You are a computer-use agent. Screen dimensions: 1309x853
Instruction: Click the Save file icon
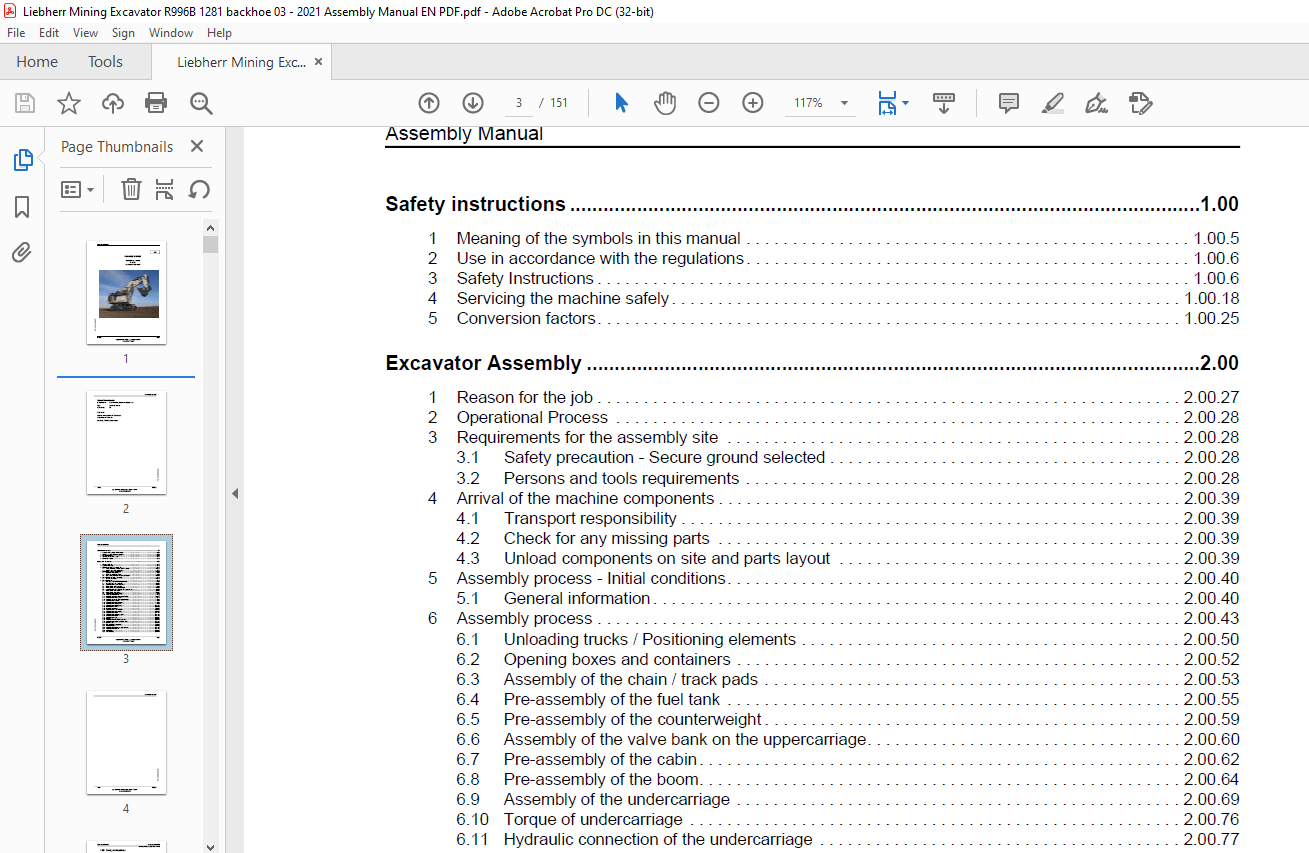pyautogui.click(x=25, y=103)
